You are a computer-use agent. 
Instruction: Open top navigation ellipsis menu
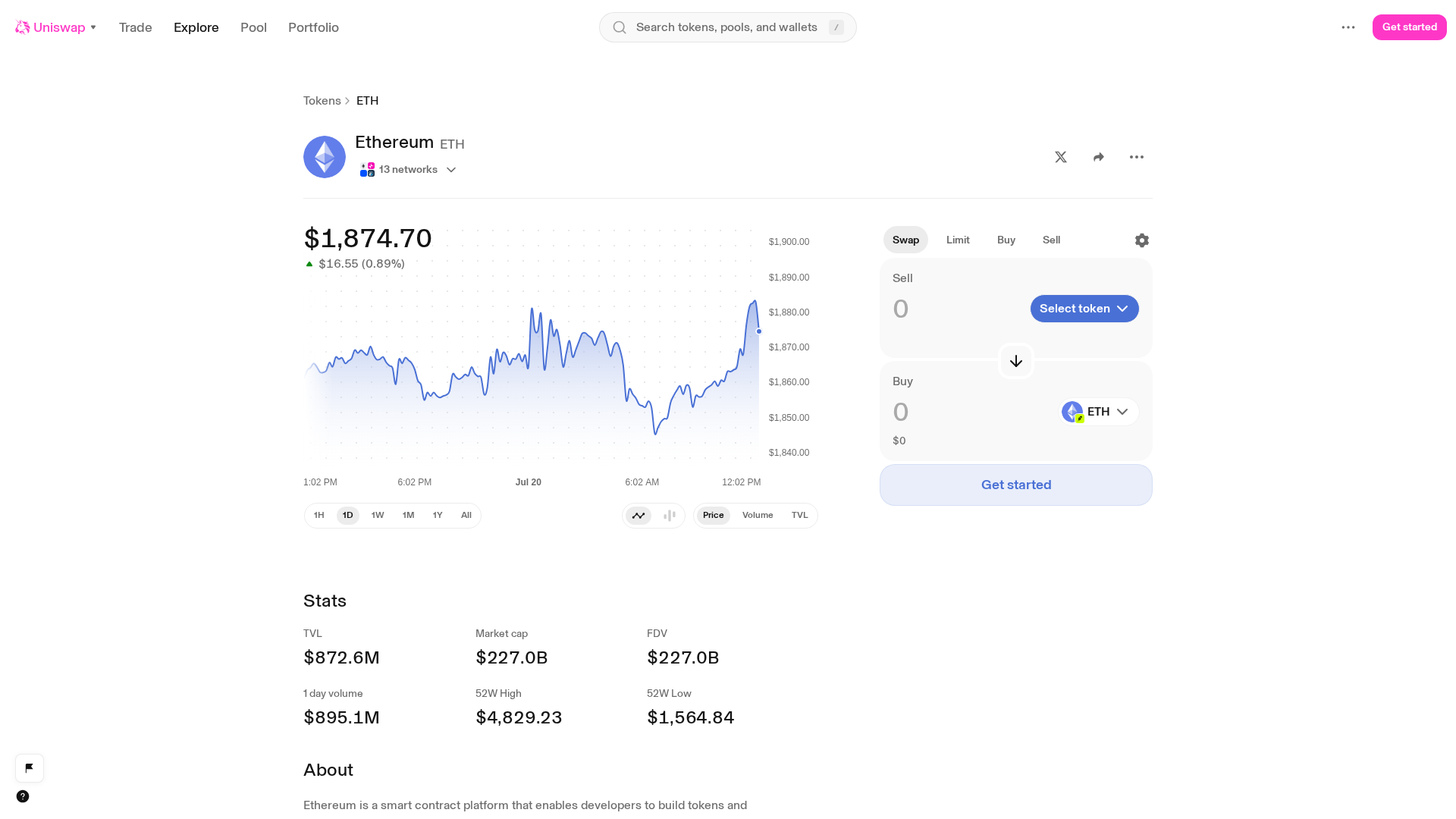click(x=1348, y=27)
